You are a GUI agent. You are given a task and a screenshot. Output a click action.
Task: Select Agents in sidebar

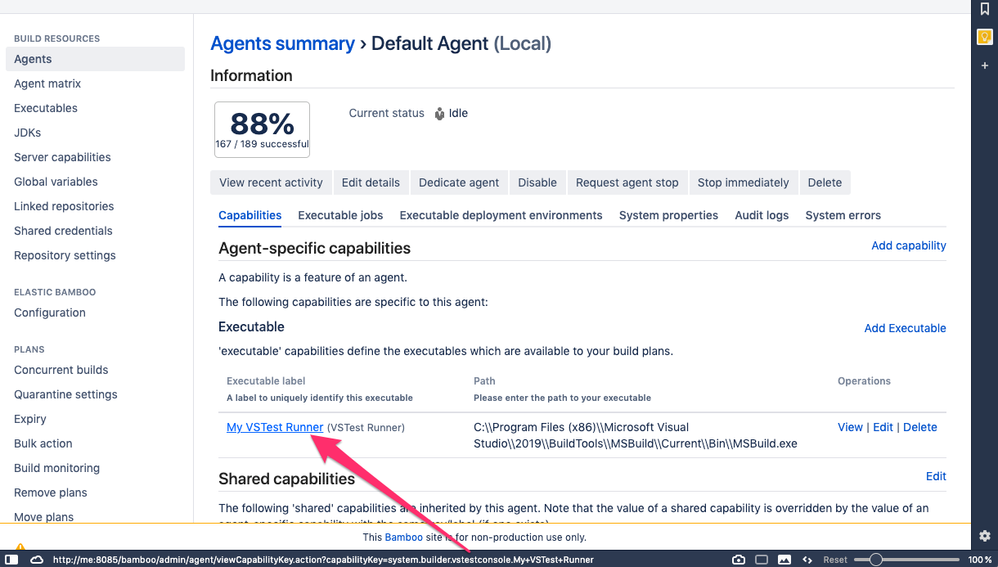[x=95, y=59]
